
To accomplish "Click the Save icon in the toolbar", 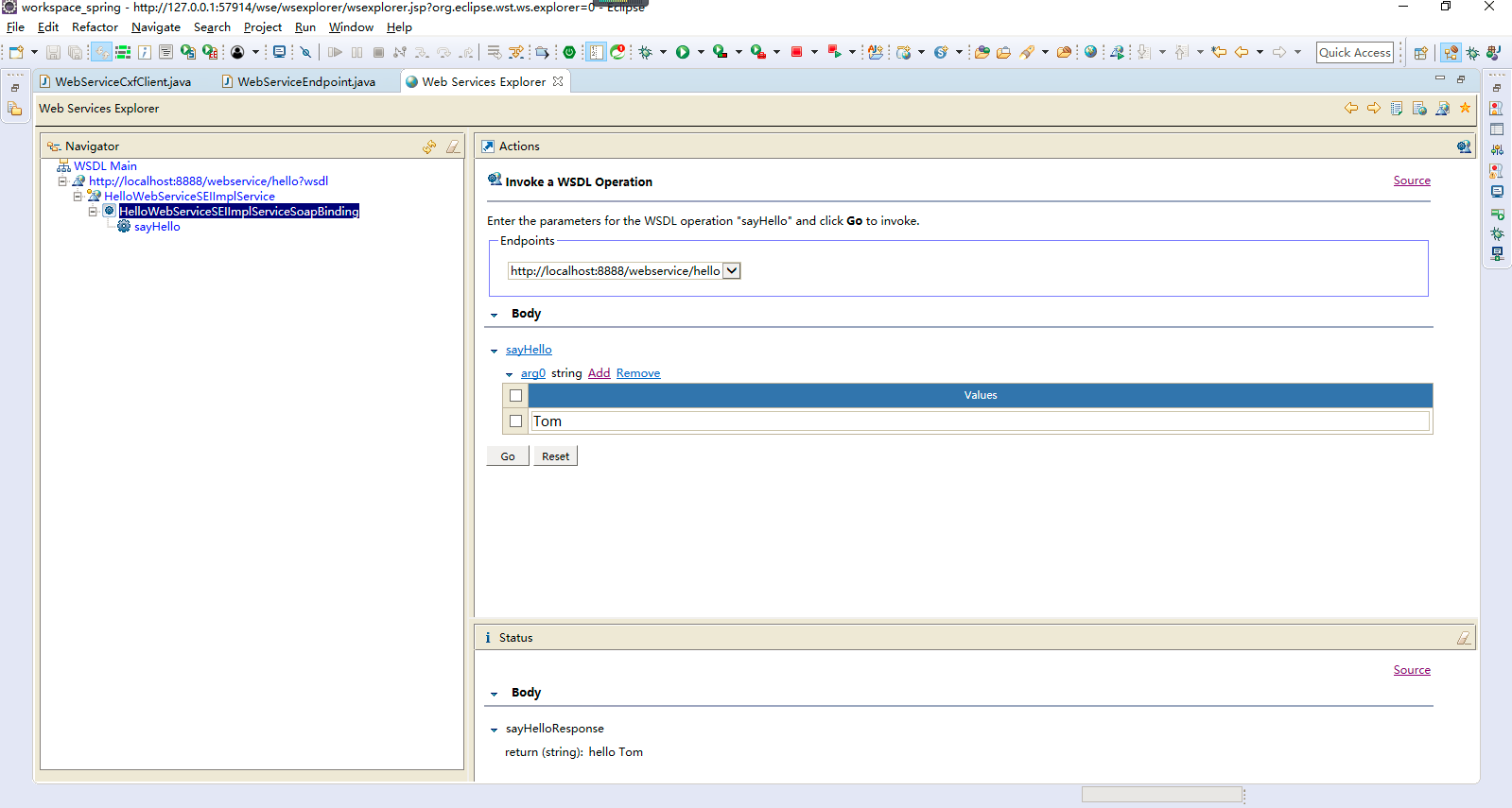I will [x=53, y=52].
